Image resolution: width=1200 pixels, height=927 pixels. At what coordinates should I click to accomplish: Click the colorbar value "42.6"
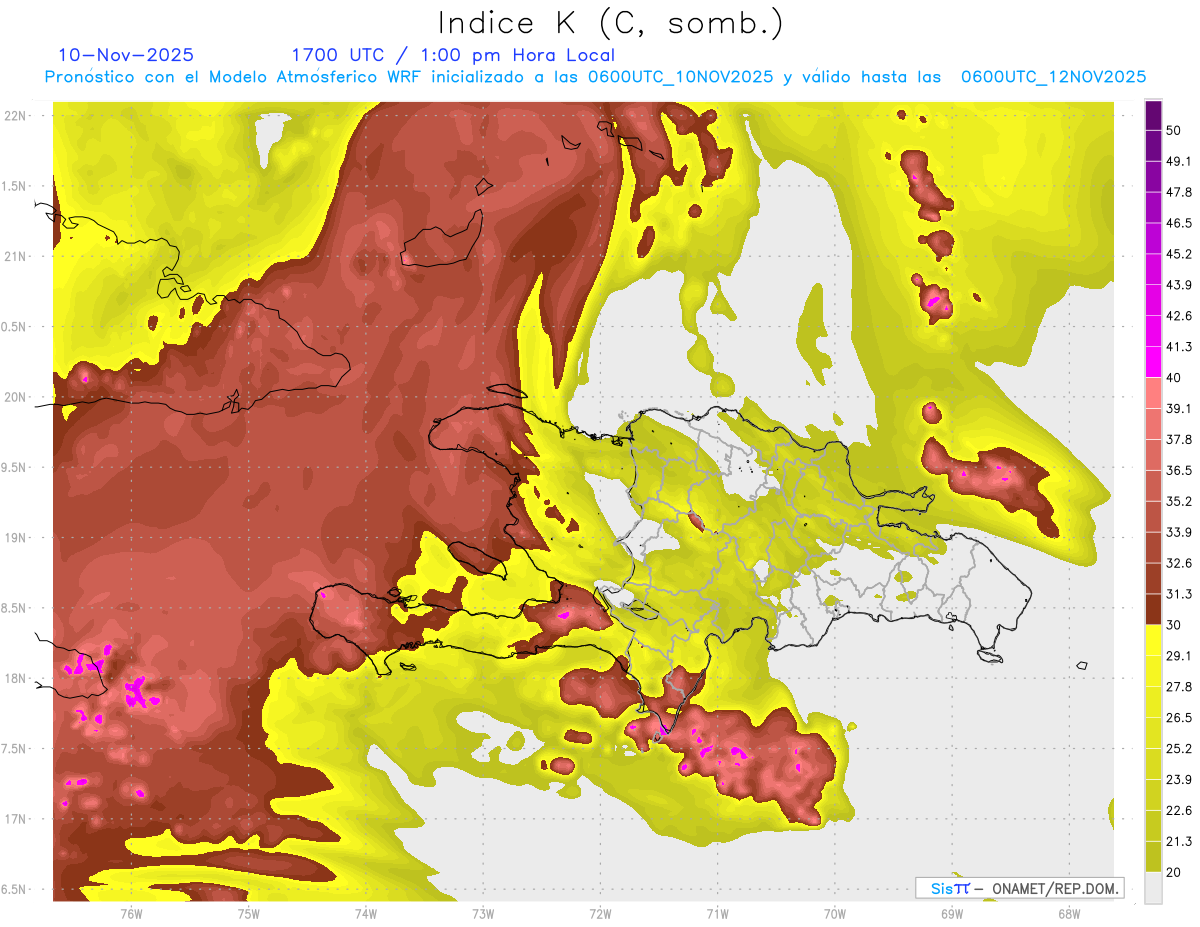pyautogui.click(x=1179, y=316)
